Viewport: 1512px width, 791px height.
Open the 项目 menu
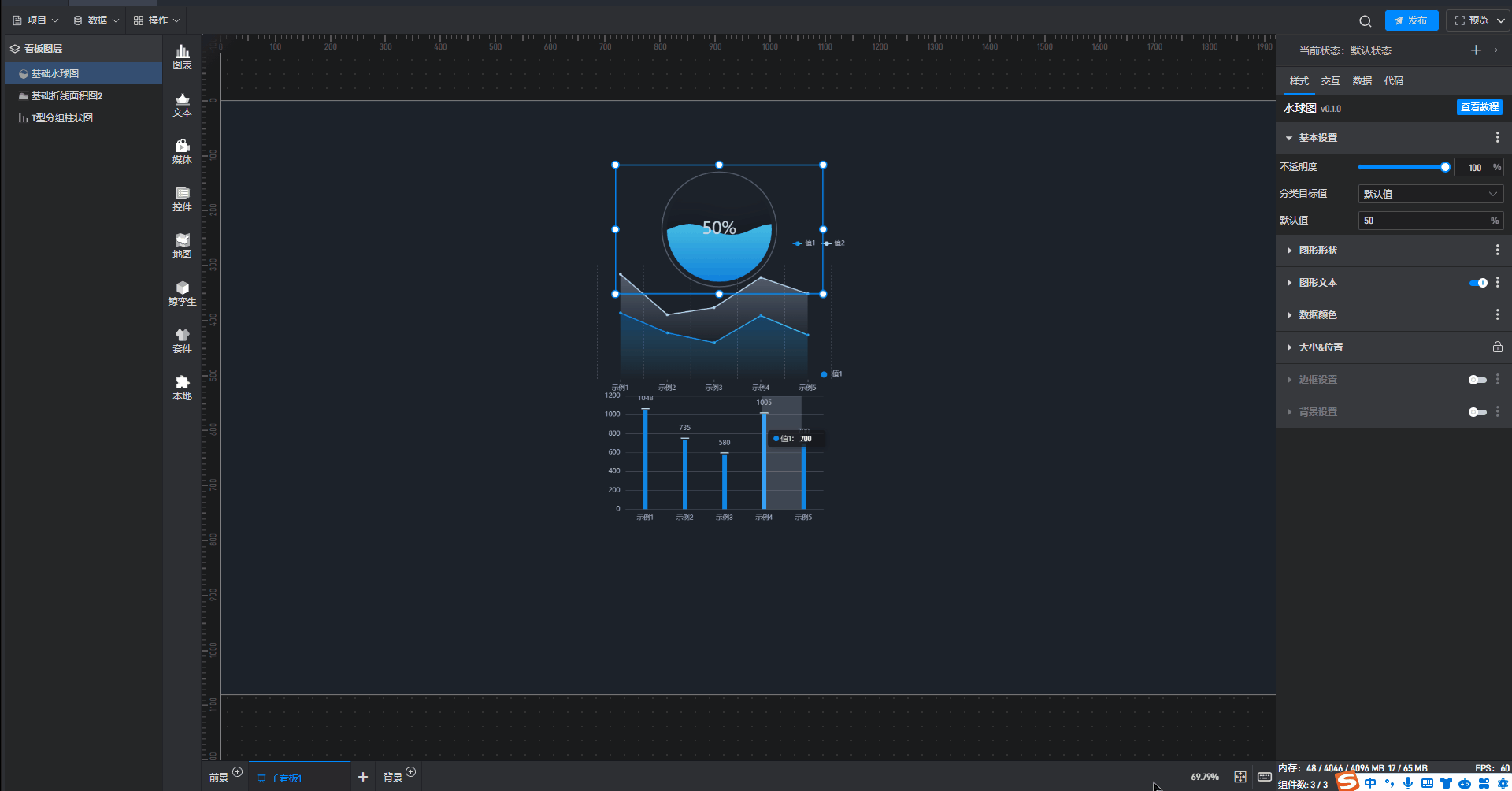click(x=35, y=20)
